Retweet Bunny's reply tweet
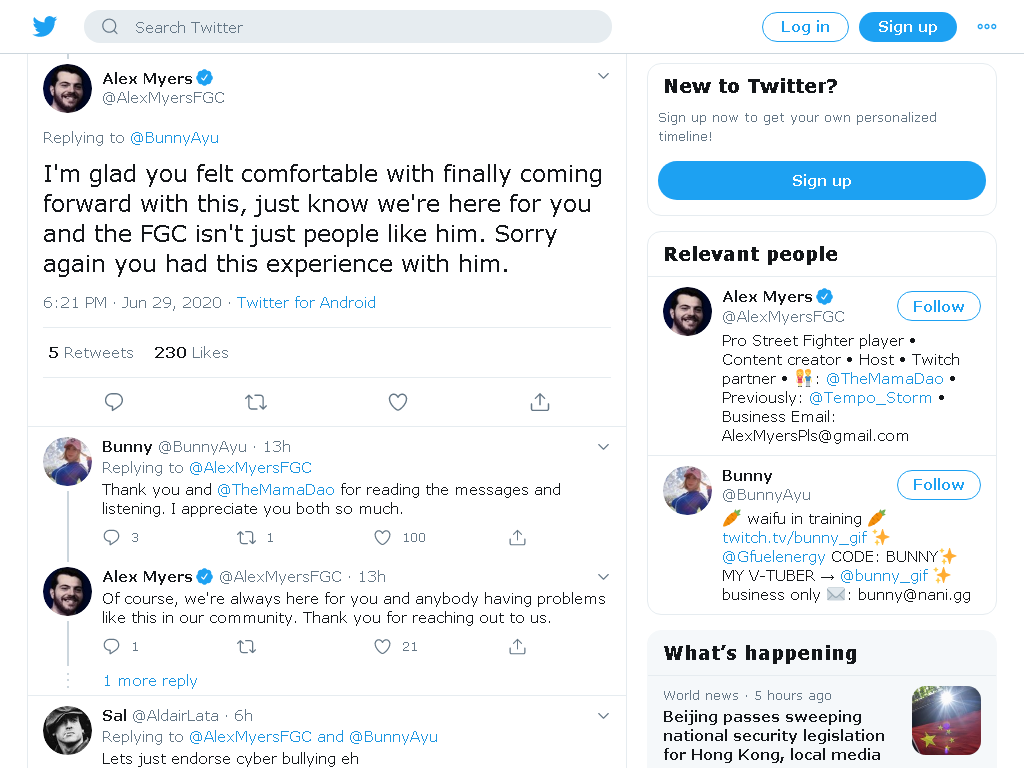The height and width of the screenshot is (768, 1024). tap(246, 537)
